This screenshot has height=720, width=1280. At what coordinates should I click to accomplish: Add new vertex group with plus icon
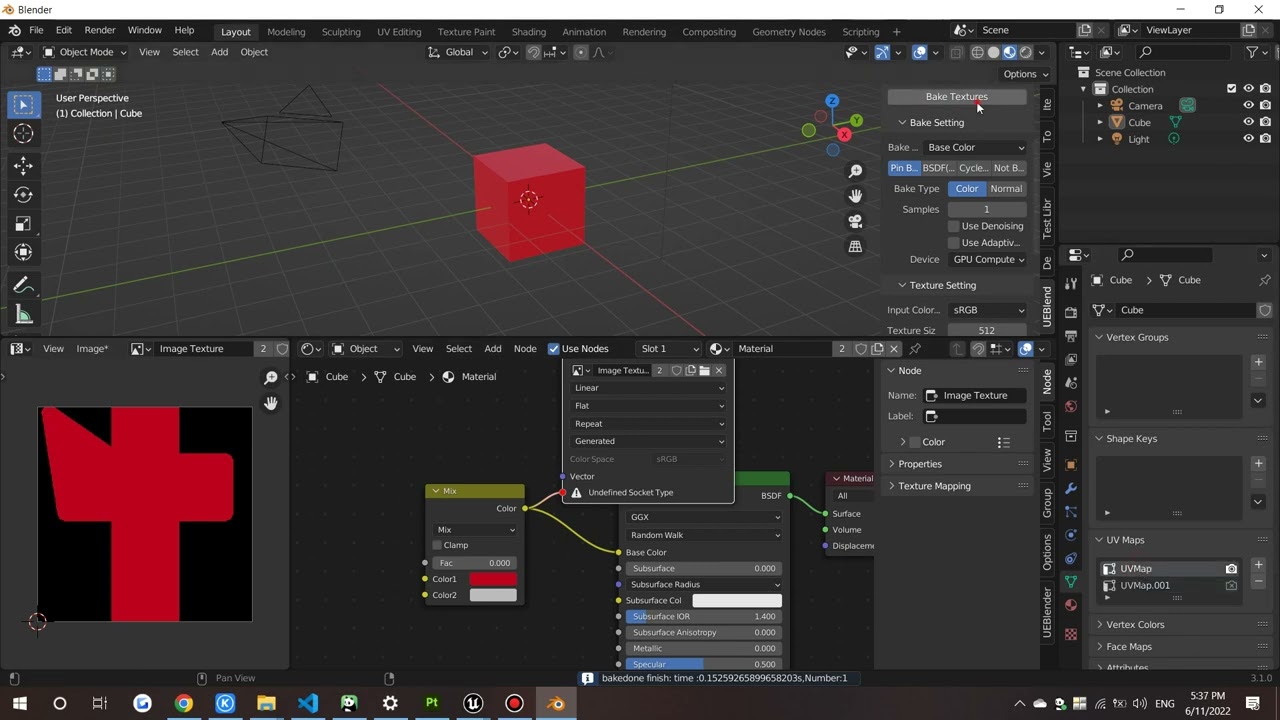1258,362
